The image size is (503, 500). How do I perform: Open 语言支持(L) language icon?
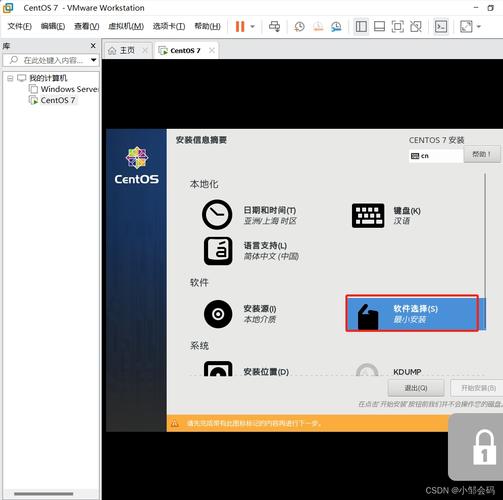click(x=218, y=251)
